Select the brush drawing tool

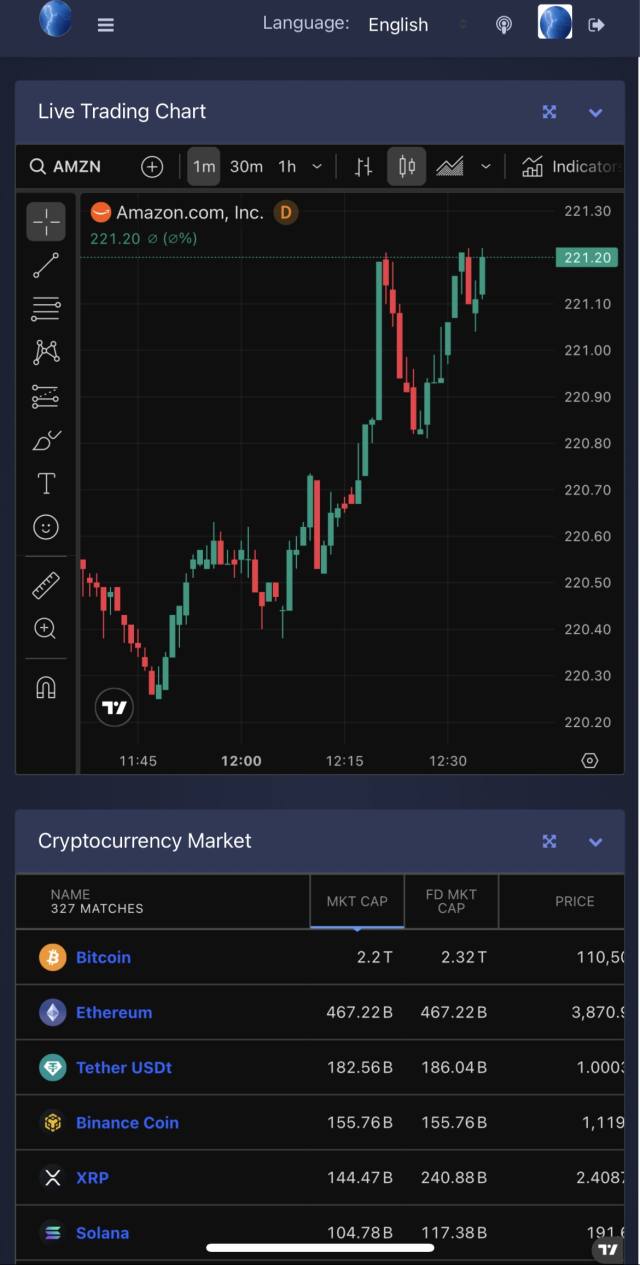click(46, 440)
